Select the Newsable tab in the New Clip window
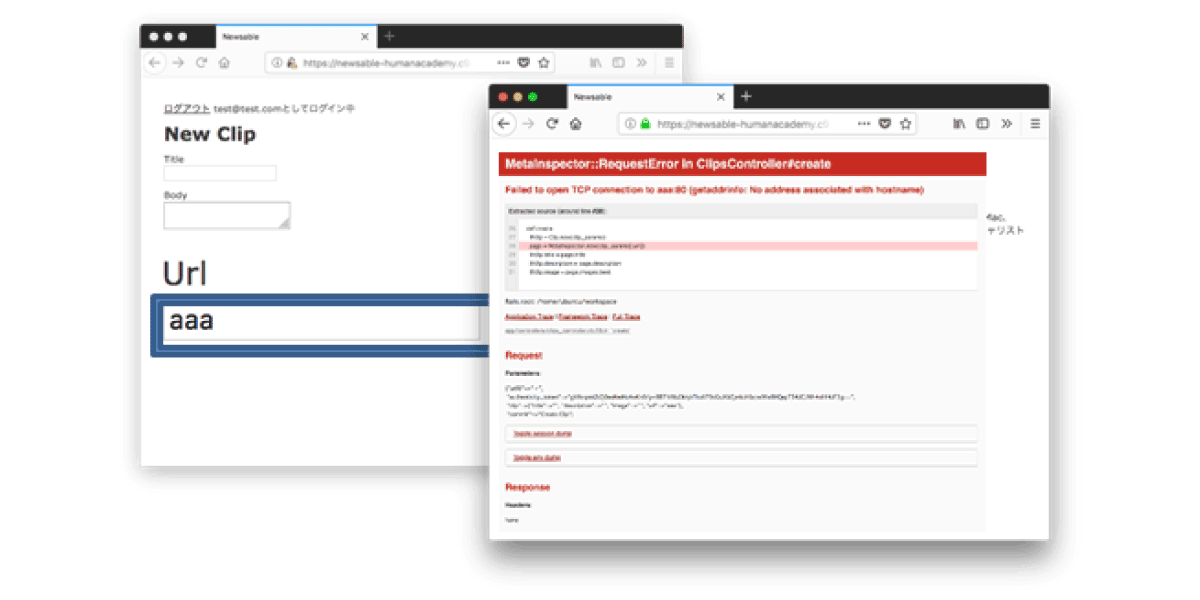This screenshot has width=1200, height=600. [296, 37]
